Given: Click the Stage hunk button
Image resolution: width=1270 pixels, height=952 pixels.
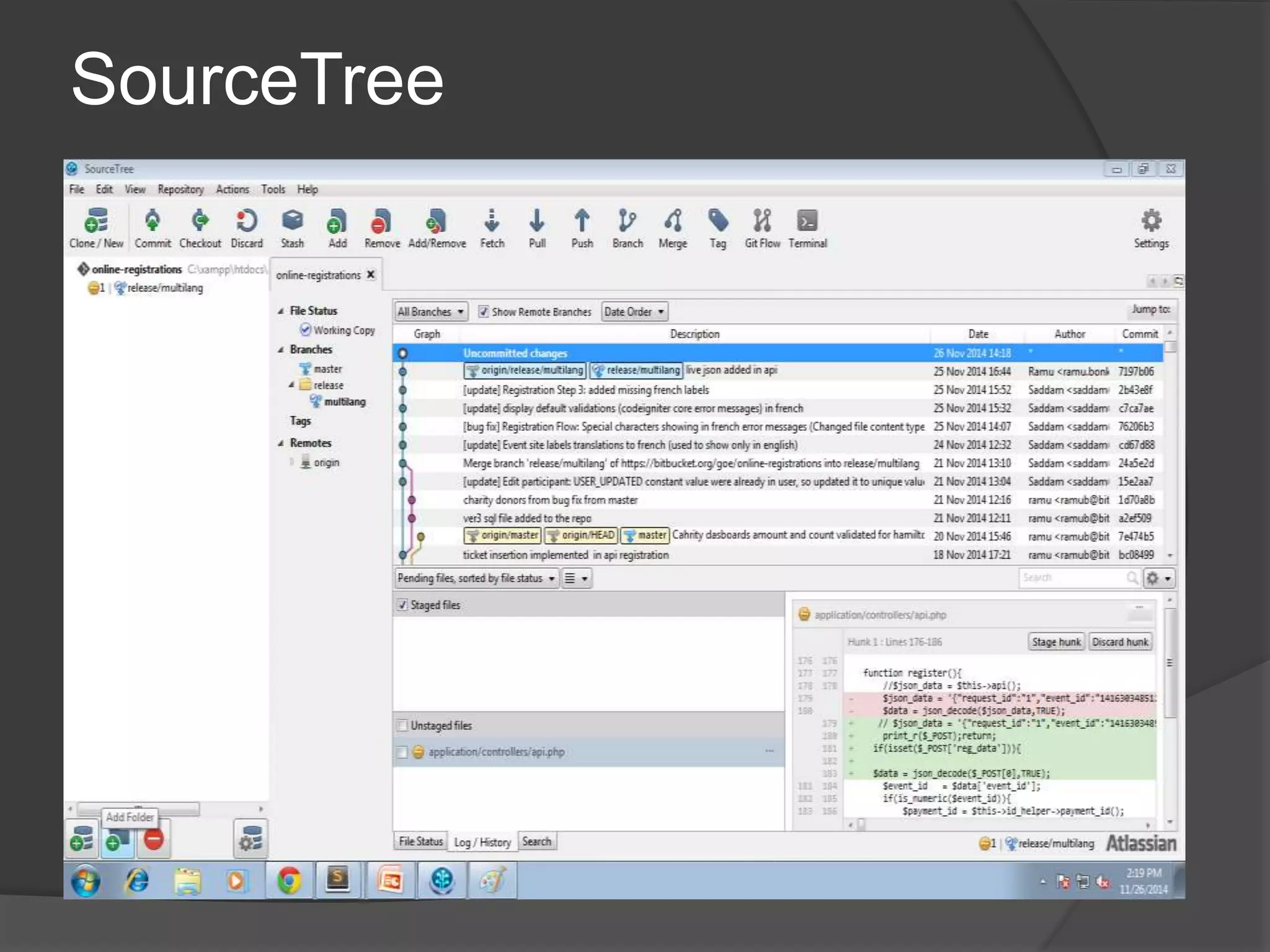Looking at the screenshot, I should (1056, 642).
